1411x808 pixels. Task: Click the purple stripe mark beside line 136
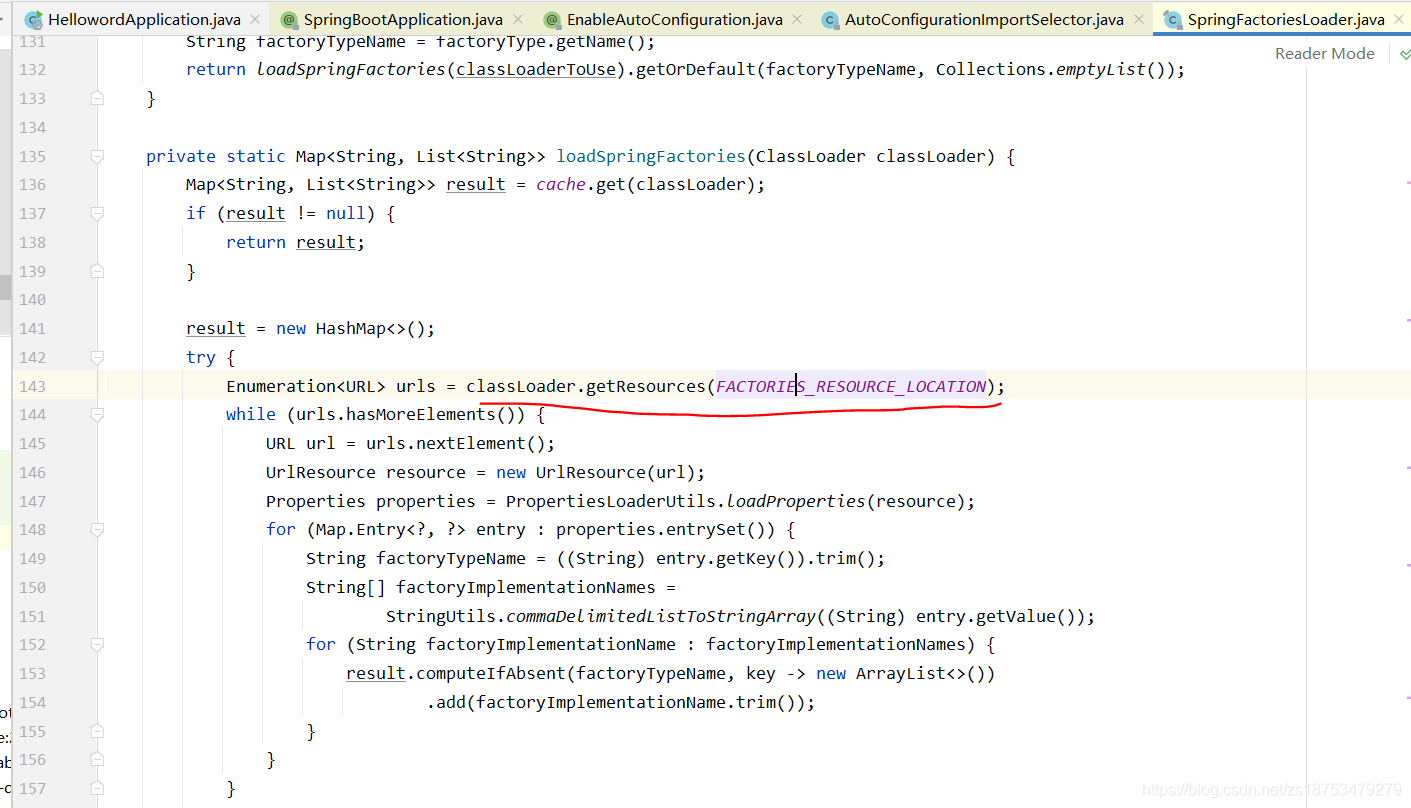coord(1407,185)
